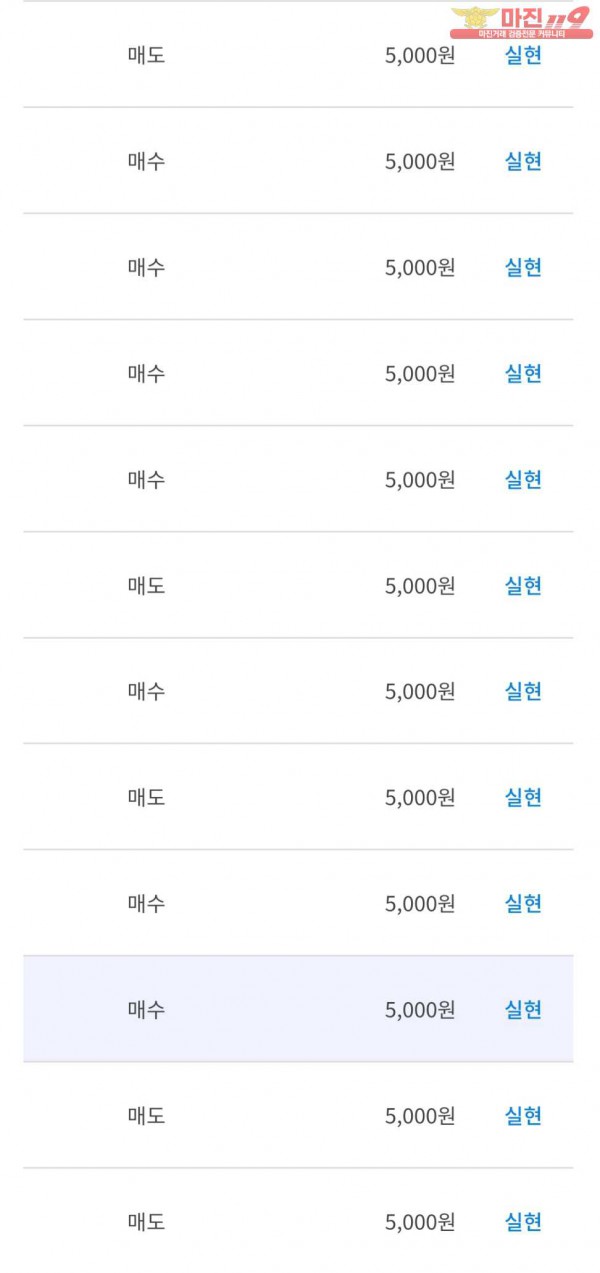Select the 매도 label in the sixth row

pos(146,586)
